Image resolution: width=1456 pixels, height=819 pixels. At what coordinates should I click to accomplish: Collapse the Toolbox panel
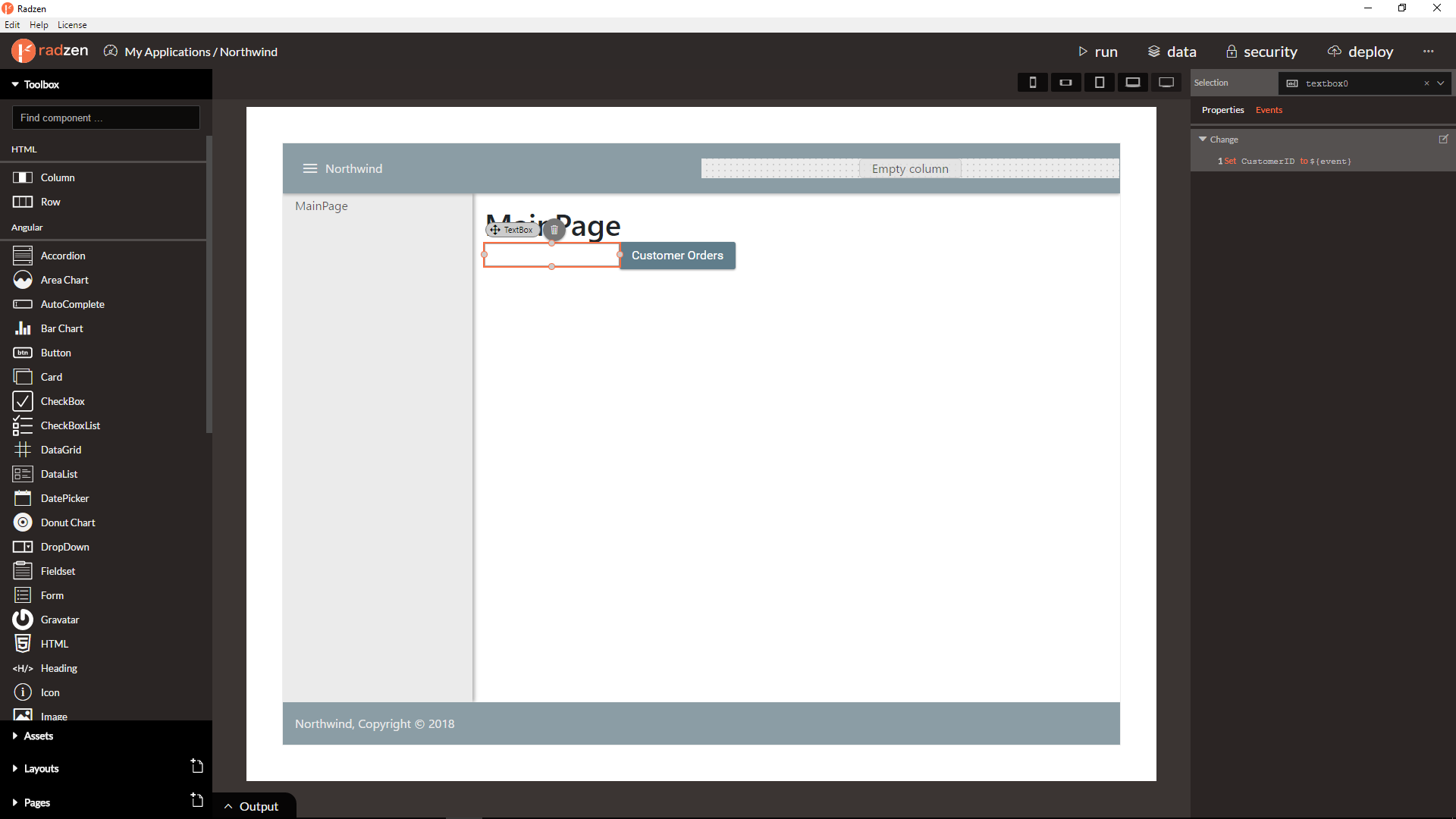(15, 84)
